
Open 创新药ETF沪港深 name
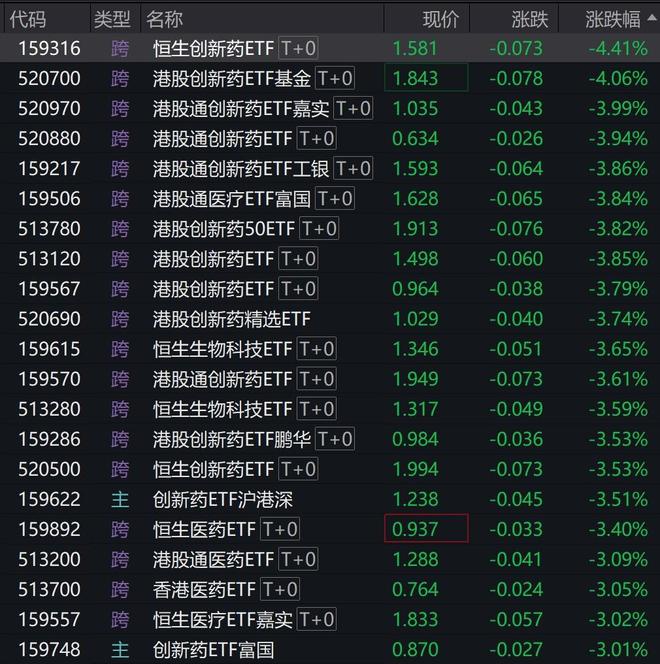pyautogui.click(x=223, y=499)
